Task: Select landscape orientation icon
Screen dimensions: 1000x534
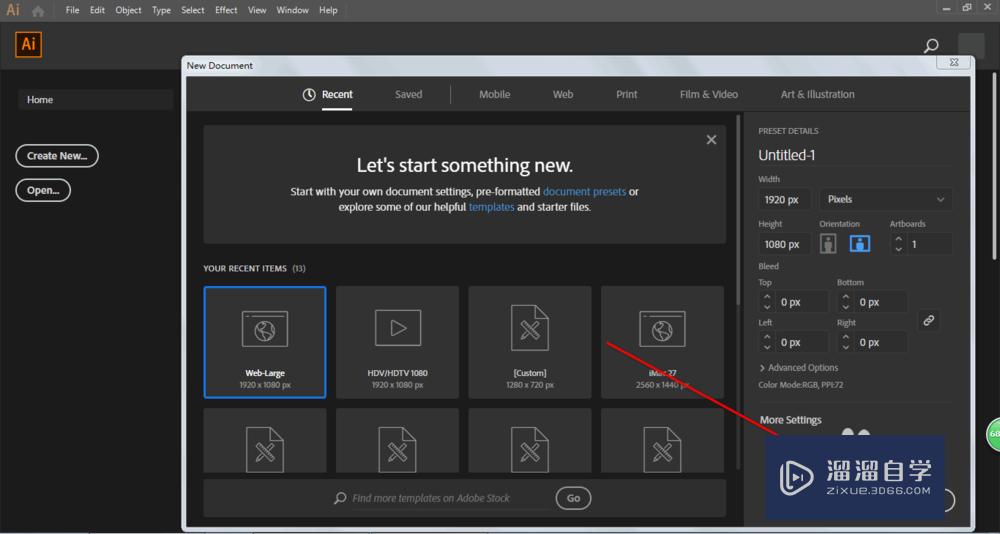Action: point(860,244)
